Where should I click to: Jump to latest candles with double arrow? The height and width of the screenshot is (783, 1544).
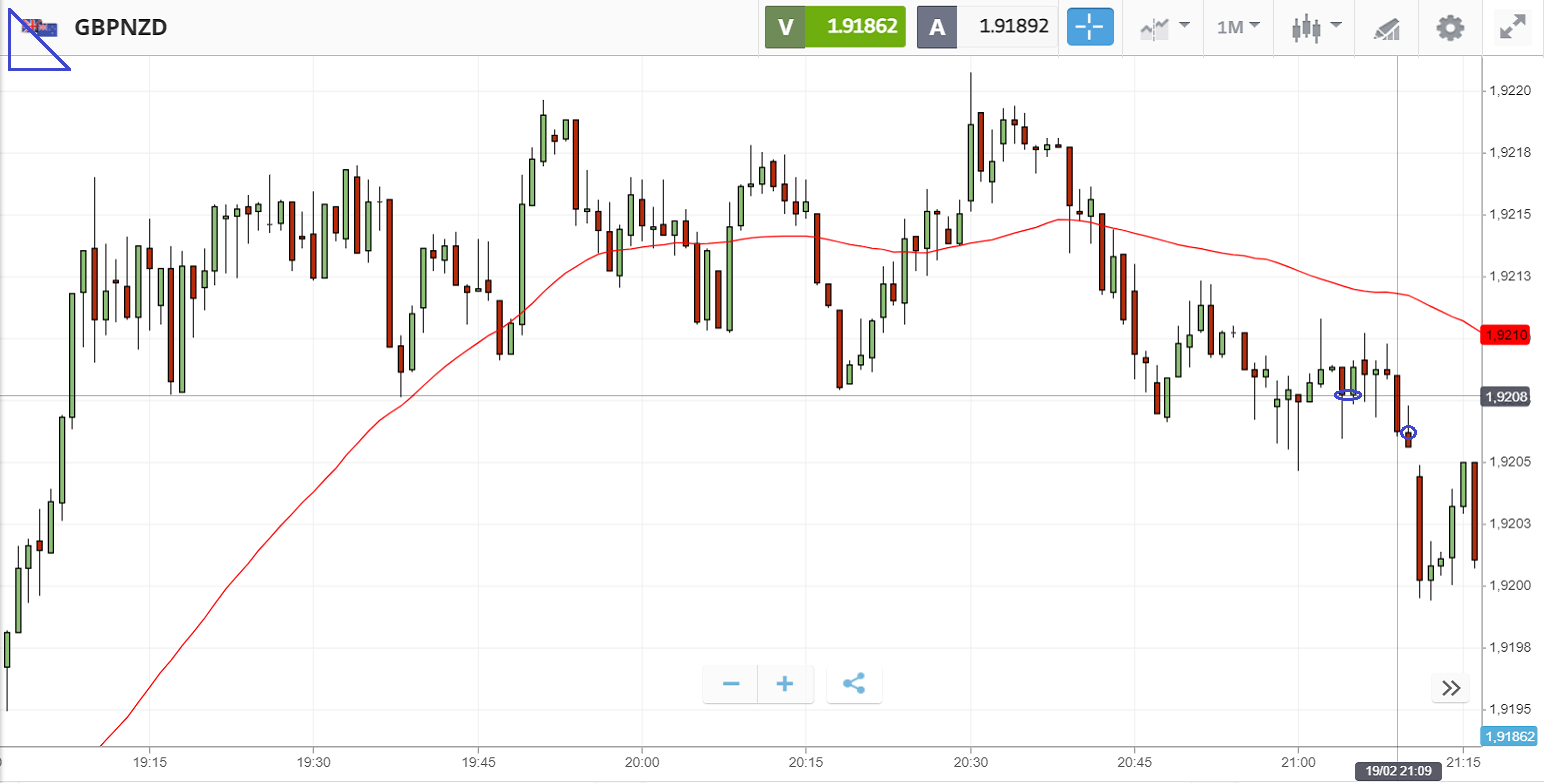(1451, 688)
